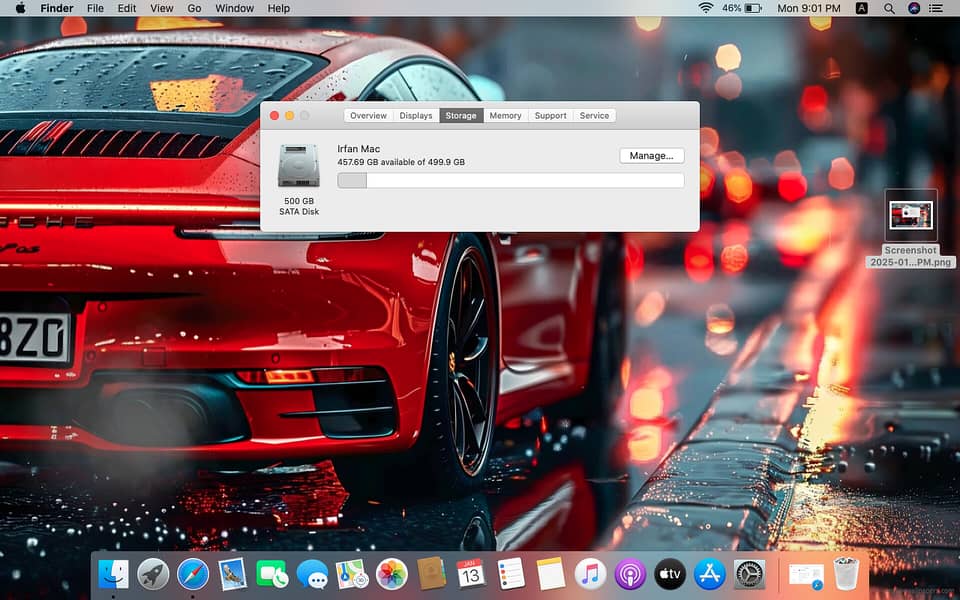Open the Support tab
Screen dimensions: 960x600
550,116
